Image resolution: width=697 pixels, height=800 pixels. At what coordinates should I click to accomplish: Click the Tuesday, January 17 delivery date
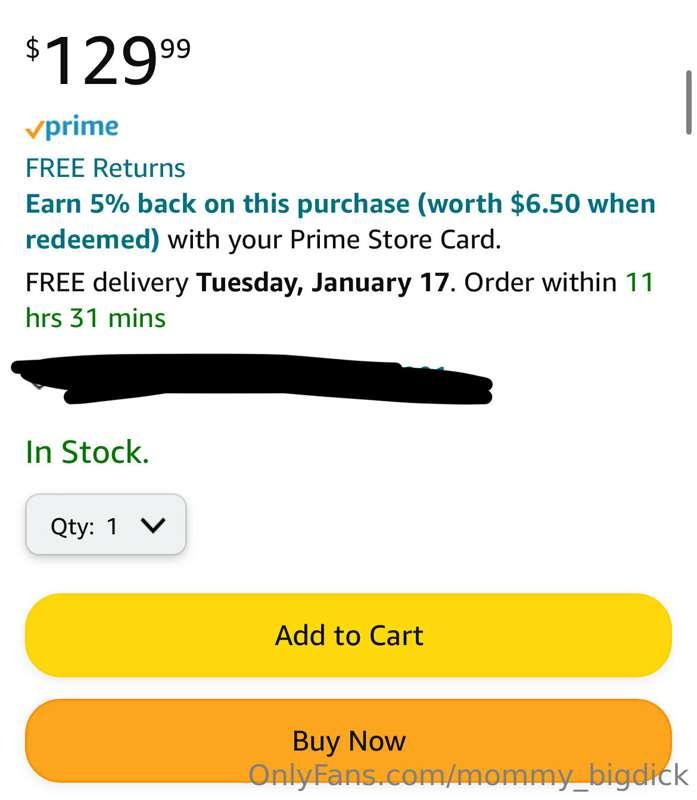click(x=322, y=282)
